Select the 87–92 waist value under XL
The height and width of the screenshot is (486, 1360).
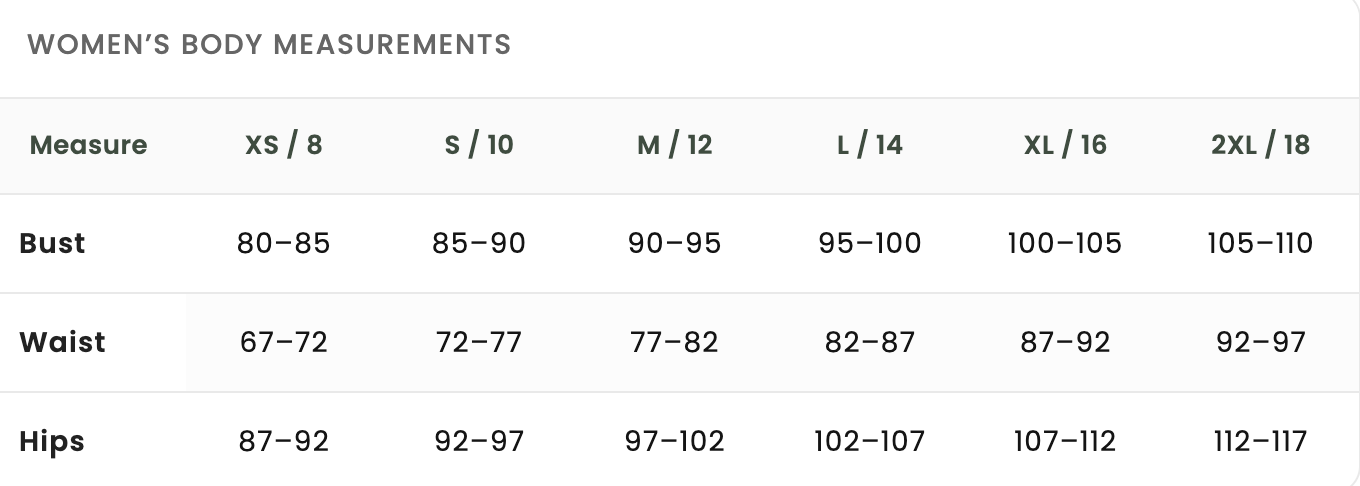pos(1065,342)
